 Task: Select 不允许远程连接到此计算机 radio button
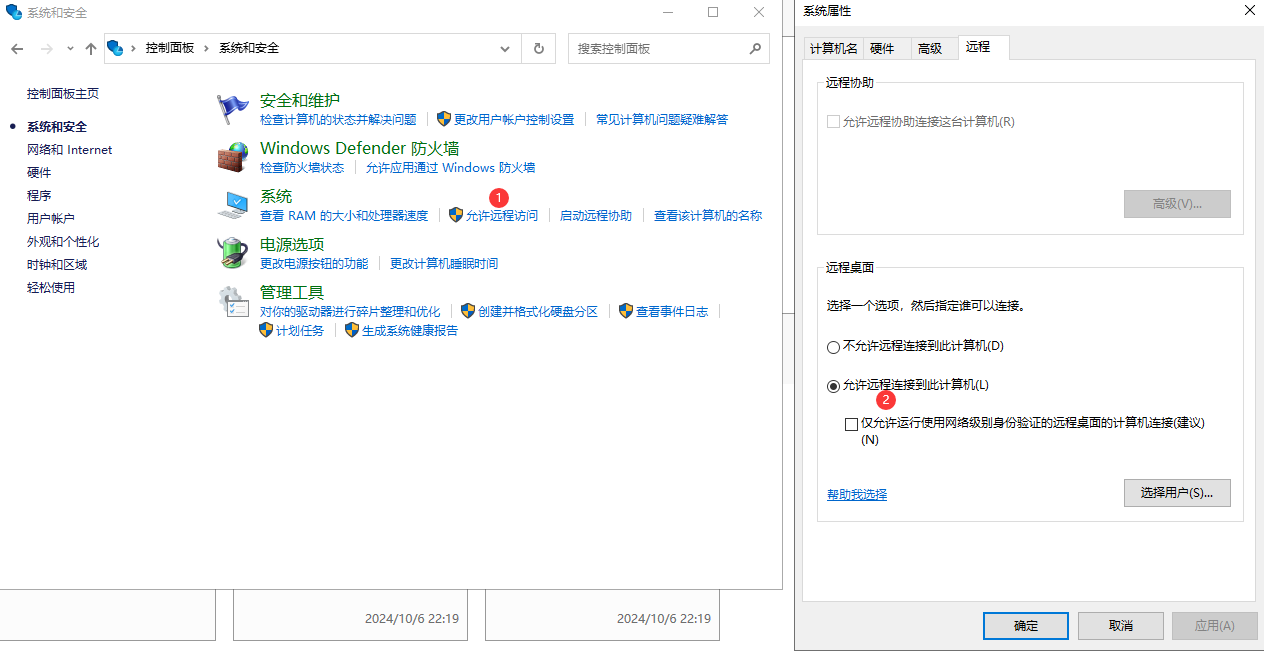point(833,347)
